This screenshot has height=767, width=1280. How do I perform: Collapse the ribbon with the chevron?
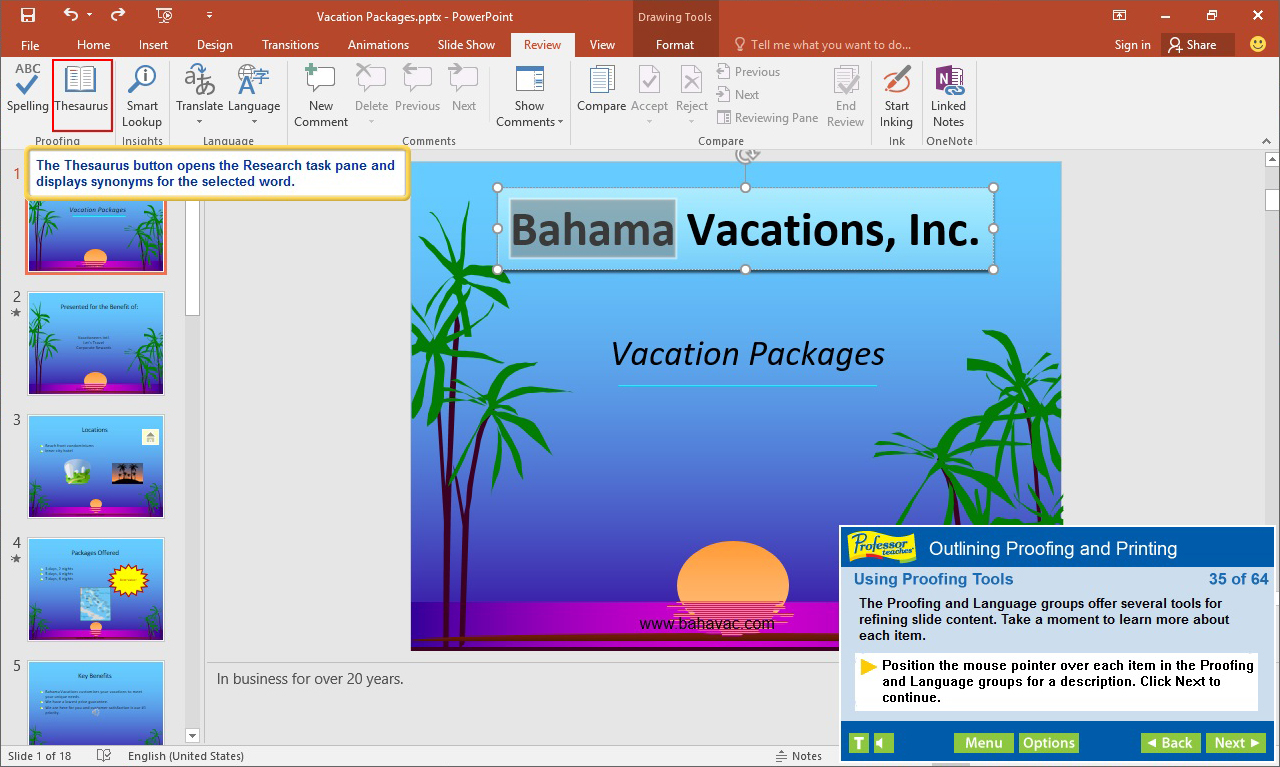click(x=1266, y=141)
